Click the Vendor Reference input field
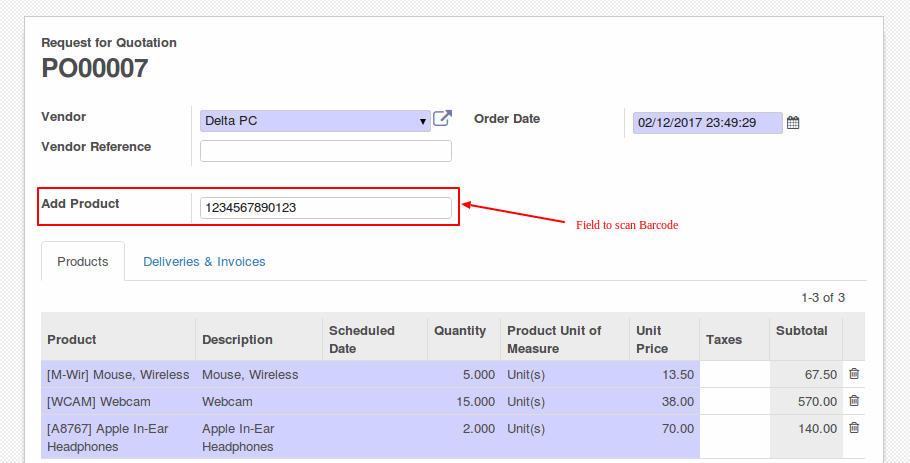Screen dimensions: 910x463 326,151
